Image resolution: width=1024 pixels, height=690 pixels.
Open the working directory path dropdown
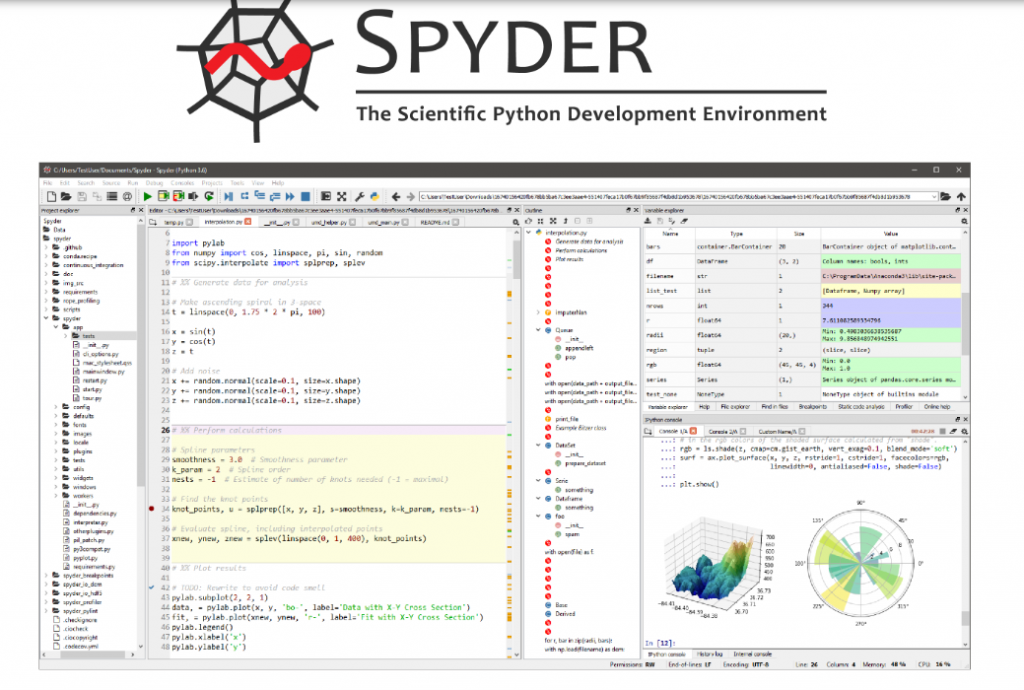click(935, 198)
